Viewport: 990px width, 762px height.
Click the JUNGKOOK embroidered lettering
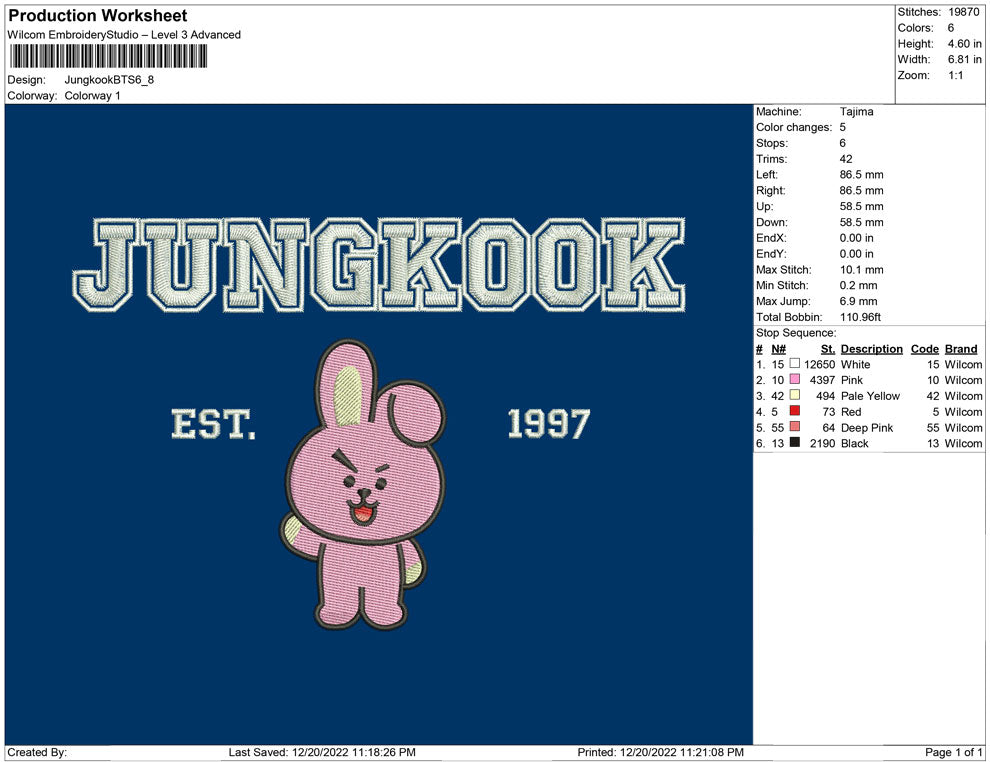(379, 265)
